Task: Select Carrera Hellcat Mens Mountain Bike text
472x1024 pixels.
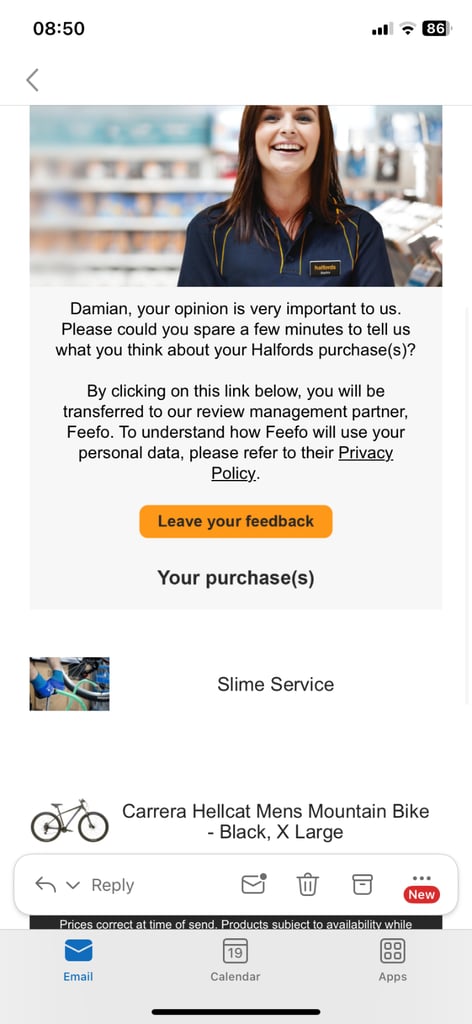Action: click(275, 822)
